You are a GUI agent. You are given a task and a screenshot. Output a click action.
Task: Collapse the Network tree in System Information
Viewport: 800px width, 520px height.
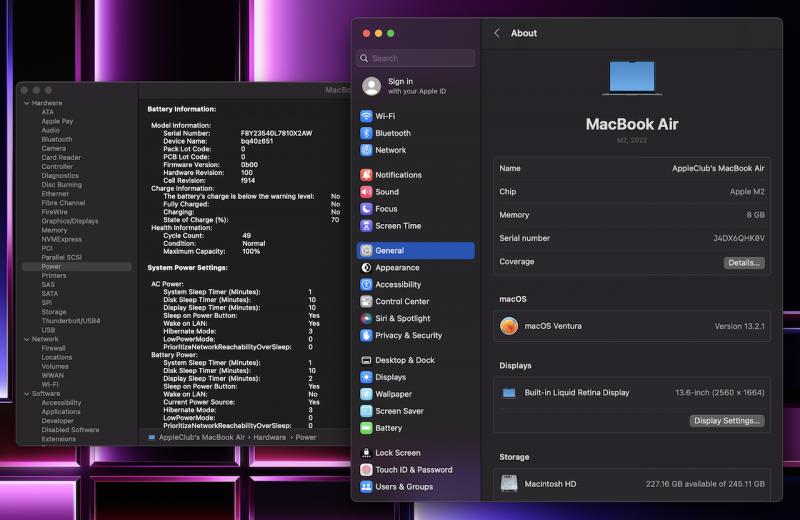pos(27,339)
